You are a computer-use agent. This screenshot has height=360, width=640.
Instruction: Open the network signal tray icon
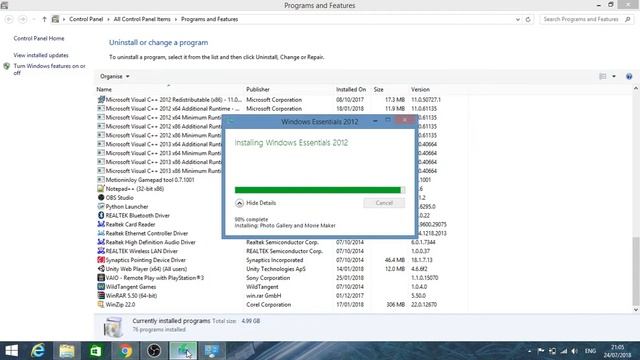click(564, 351)
